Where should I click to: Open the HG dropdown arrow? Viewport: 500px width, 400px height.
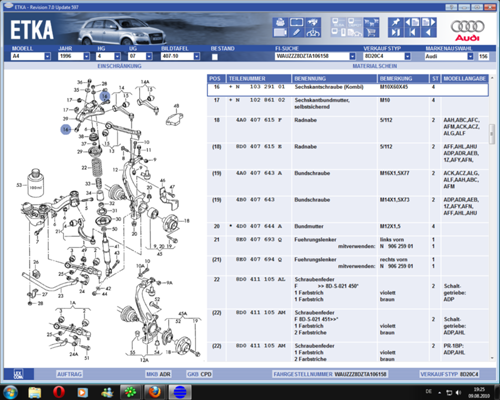[x=117, y=56]
